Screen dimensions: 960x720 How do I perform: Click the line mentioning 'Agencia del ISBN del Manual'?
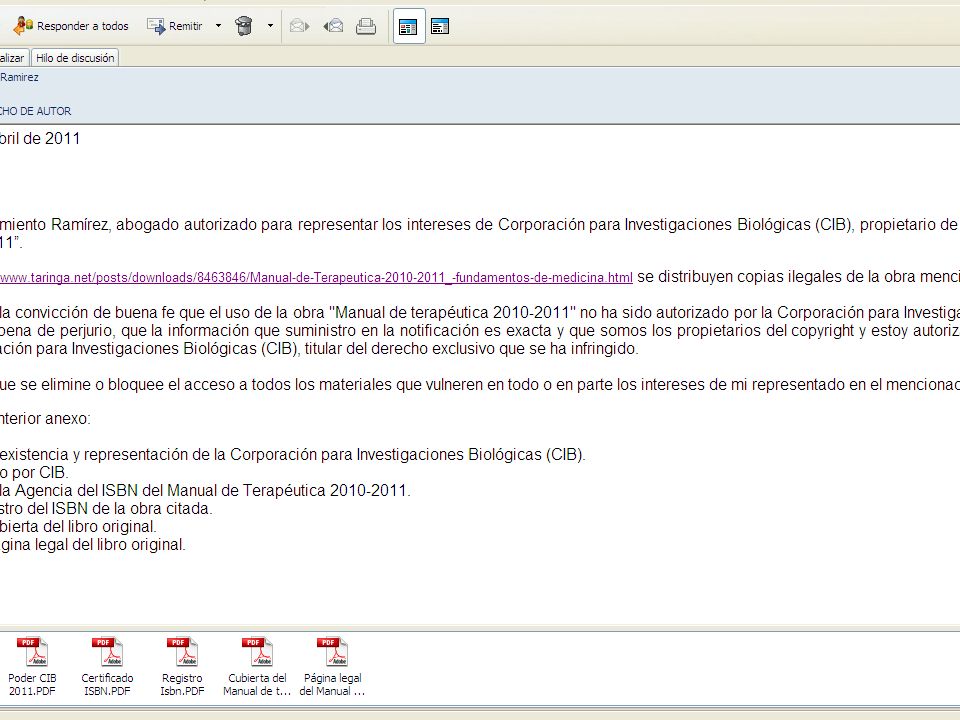coord(205,490)
